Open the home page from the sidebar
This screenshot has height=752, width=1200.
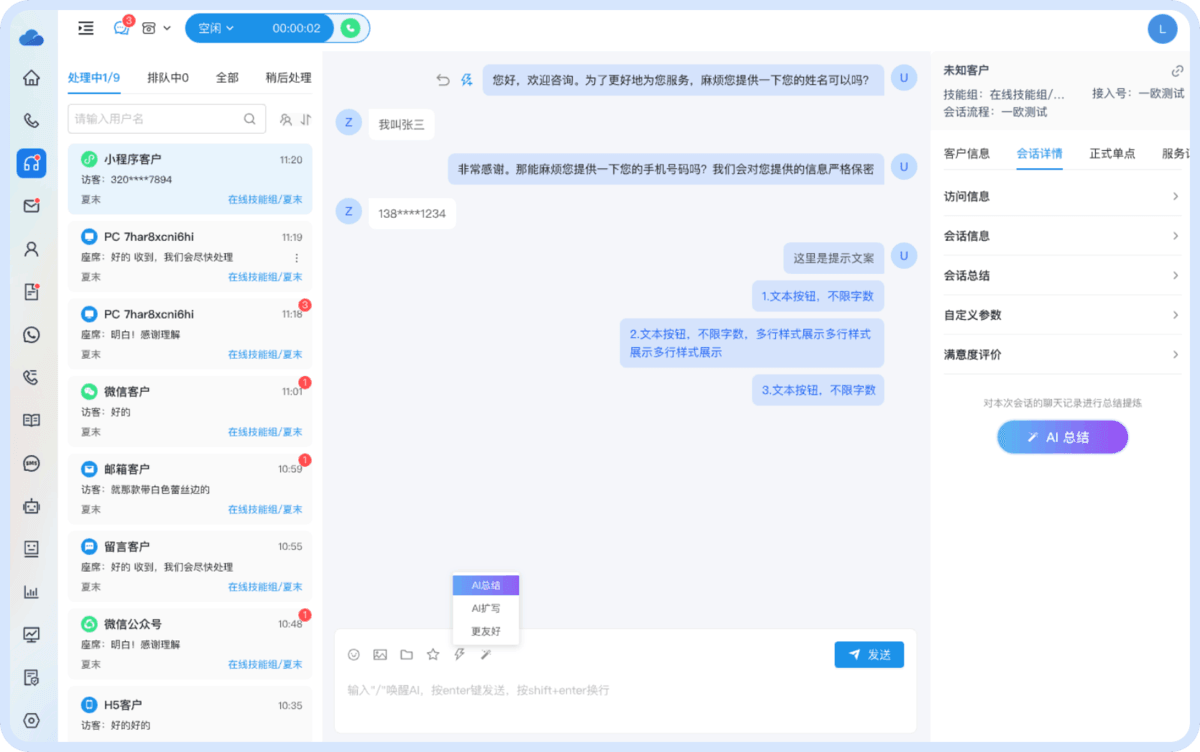click(31, 78)
